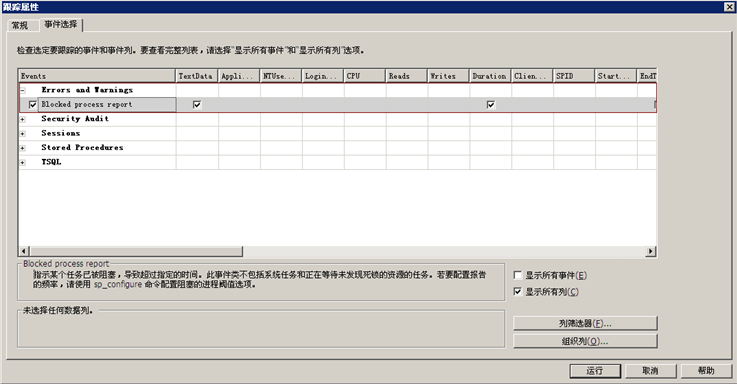Click the NTUse... column header

(x=281, y=76)
